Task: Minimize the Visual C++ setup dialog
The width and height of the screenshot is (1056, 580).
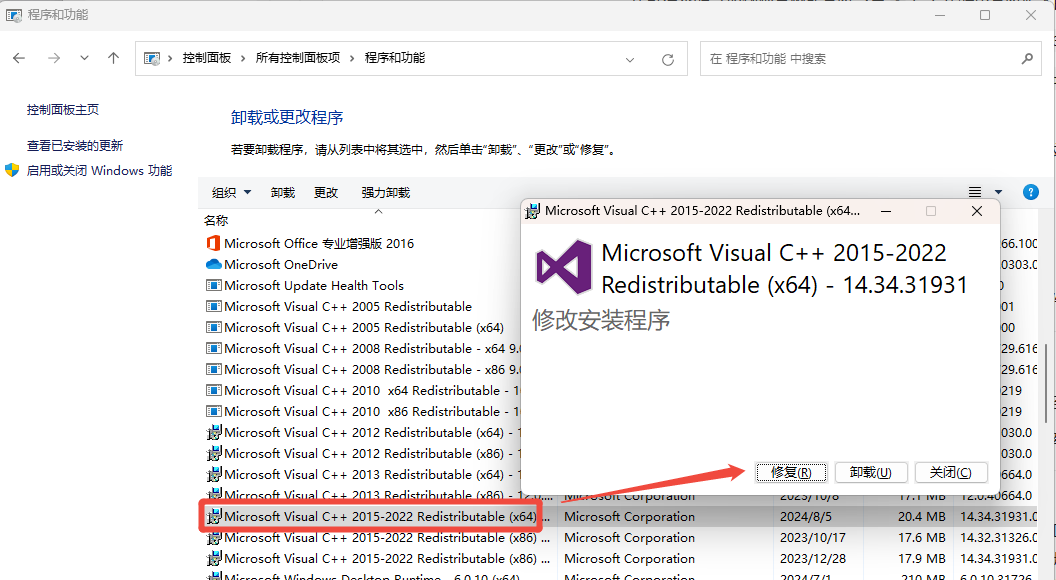Action: click(886, 211)
